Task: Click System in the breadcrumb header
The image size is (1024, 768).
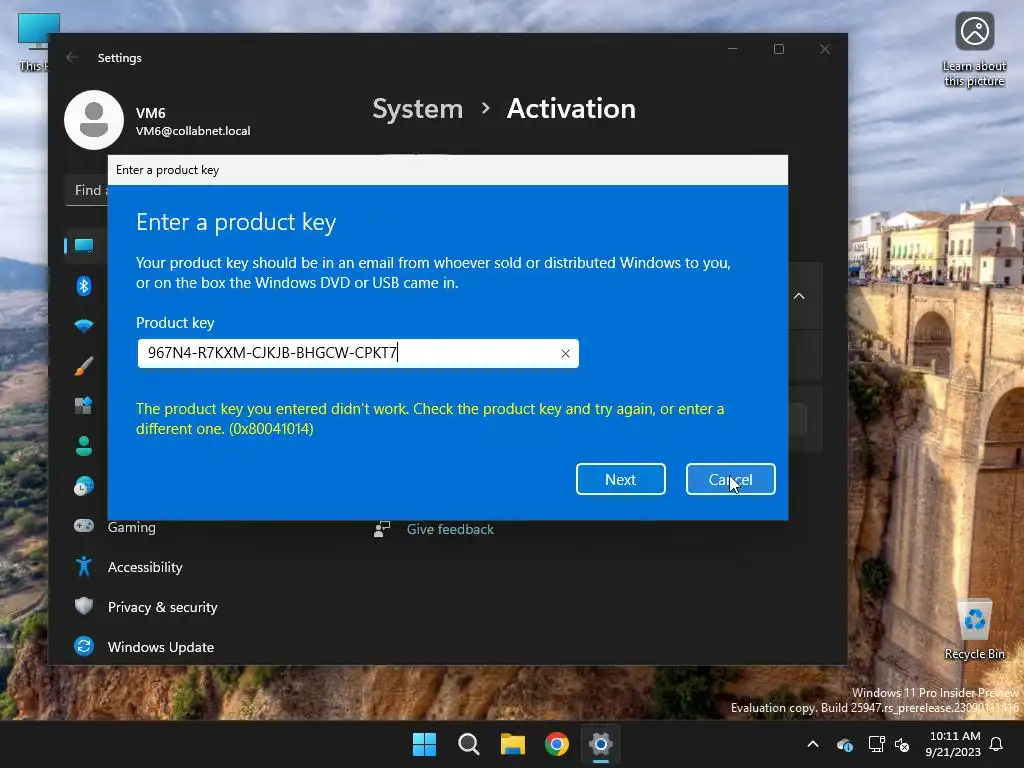Action: 417,108
